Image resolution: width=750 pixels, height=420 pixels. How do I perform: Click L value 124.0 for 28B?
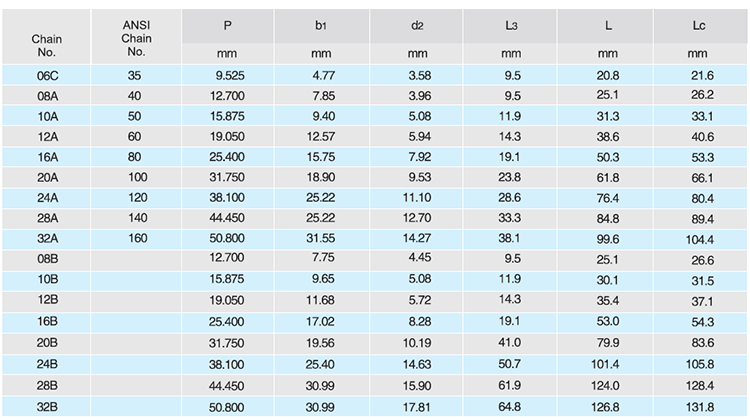pos(605,386)
